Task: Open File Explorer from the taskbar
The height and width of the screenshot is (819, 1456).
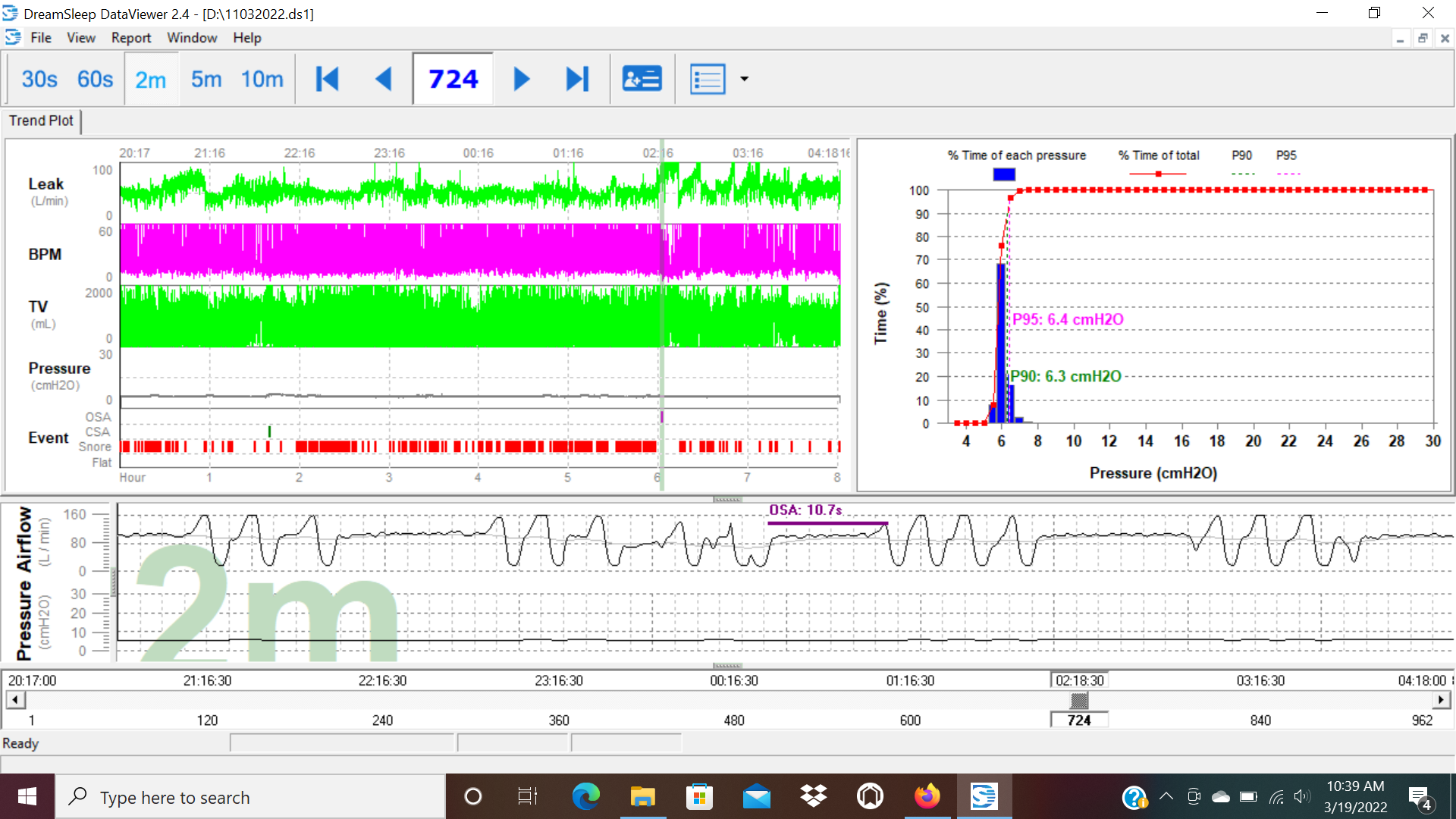Action: pos(642,796)
